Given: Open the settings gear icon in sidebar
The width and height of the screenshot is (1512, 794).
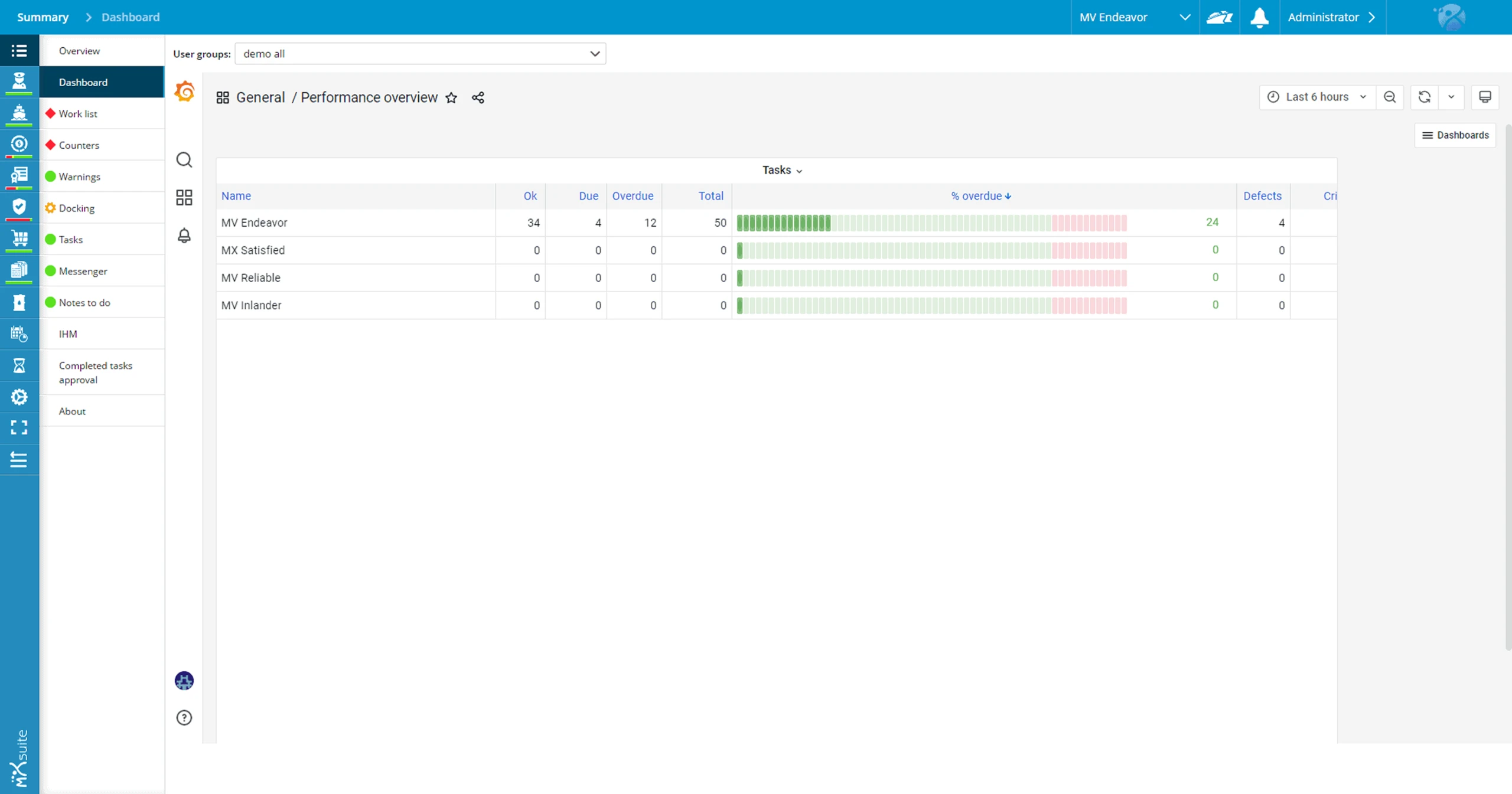Looking at the screenshot, I should point(19,397).
